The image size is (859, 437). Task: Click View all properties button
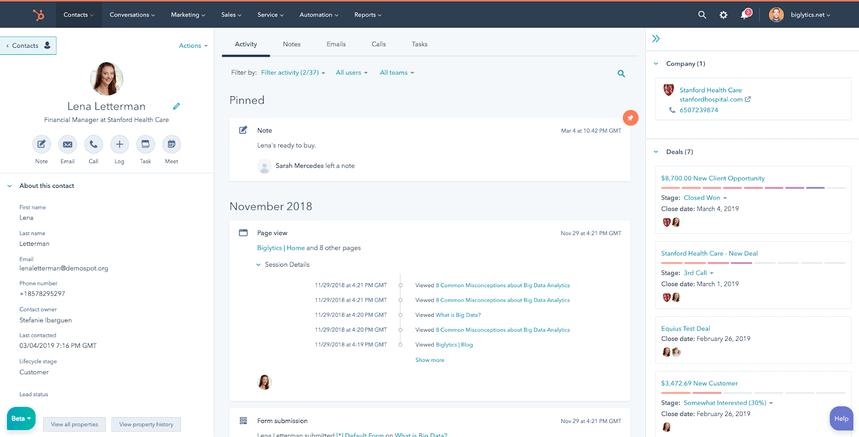coord(75,424)
